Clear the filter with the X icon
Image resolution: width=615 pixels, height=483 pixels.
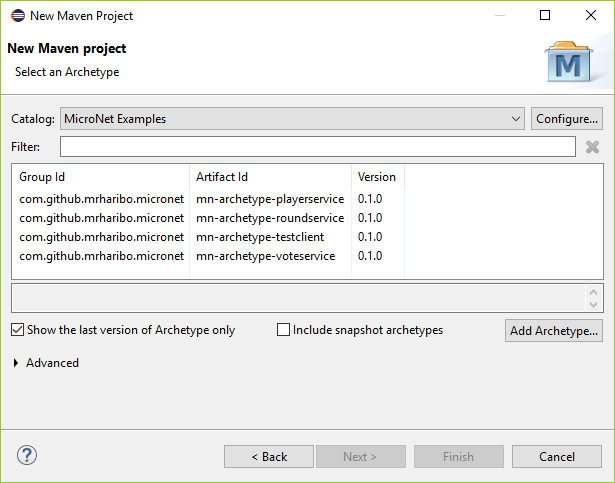click(592, 147)
